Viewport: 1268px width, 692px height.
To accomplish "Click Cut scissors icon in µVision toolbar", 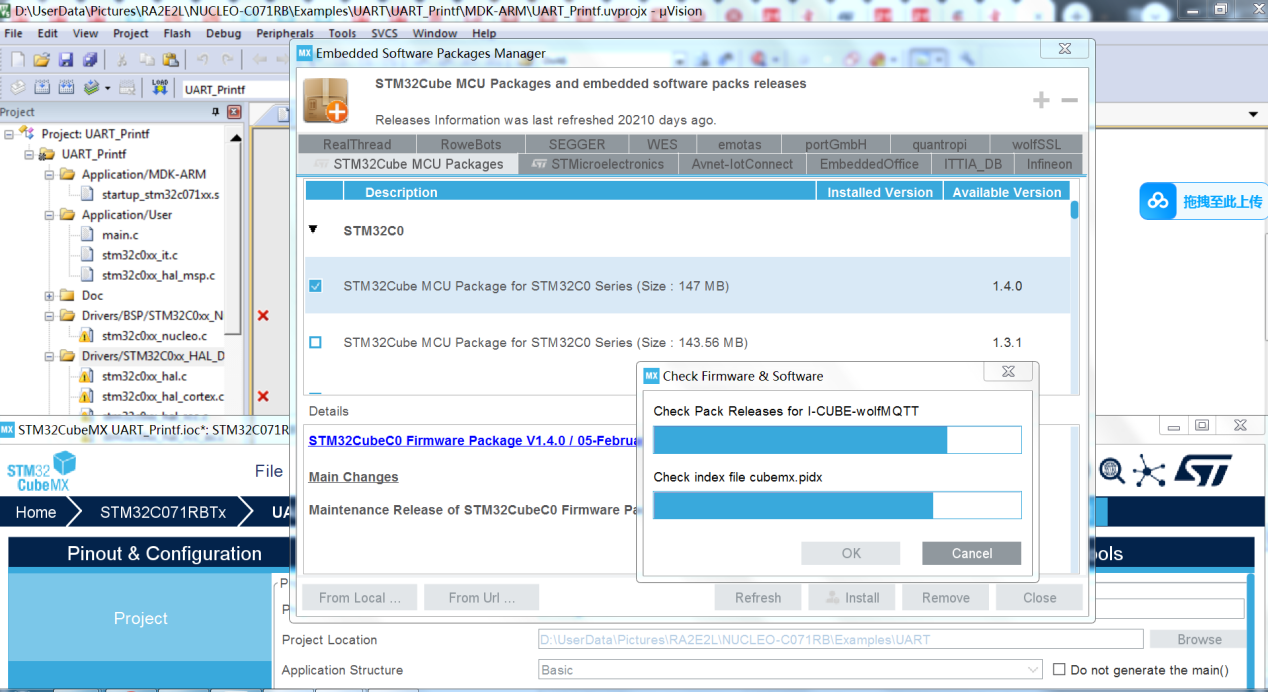I will tap(121, 60).
